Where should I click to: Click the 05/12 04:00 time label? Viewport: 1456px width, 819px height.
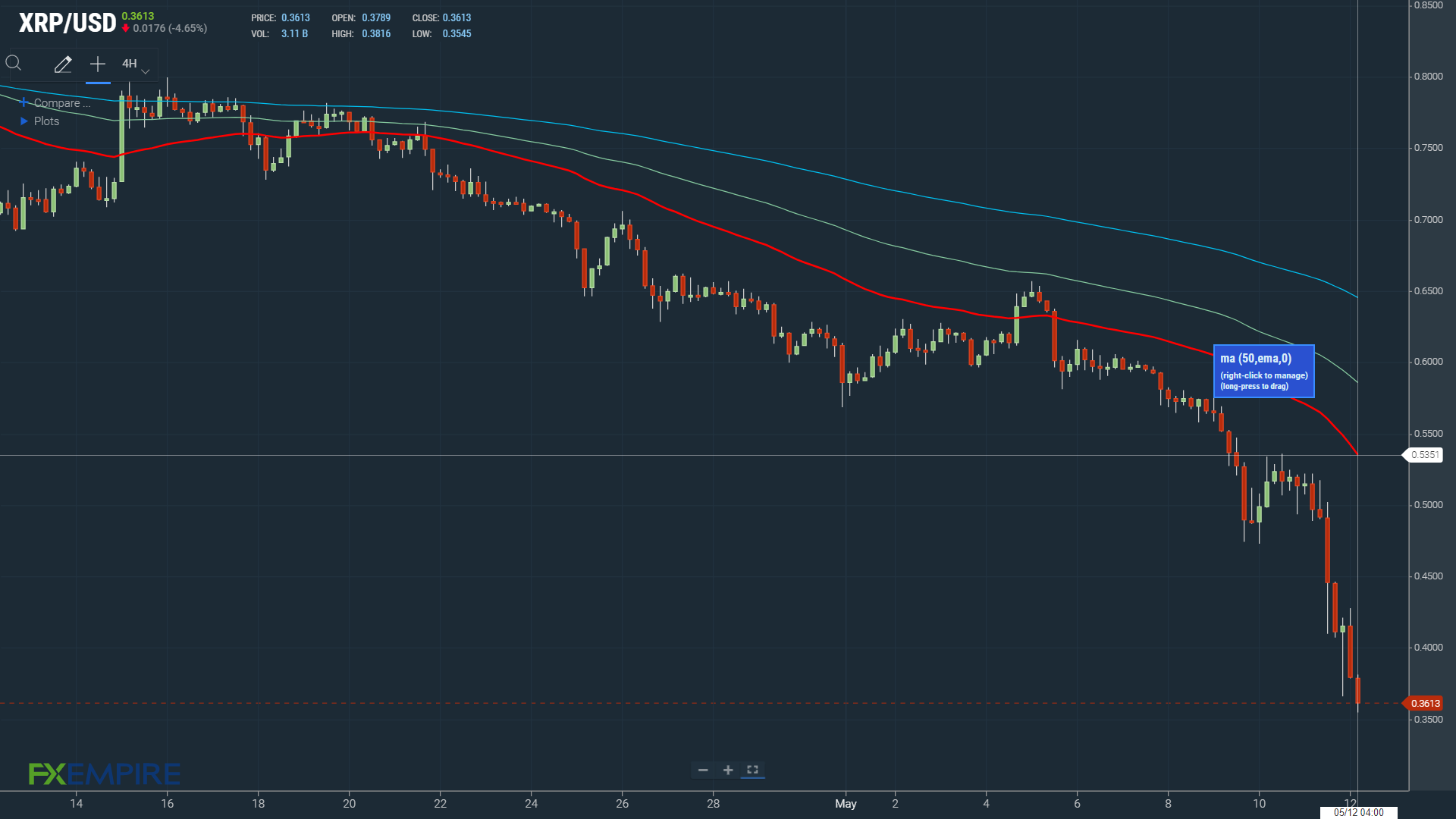click(x=1359, y=812)
